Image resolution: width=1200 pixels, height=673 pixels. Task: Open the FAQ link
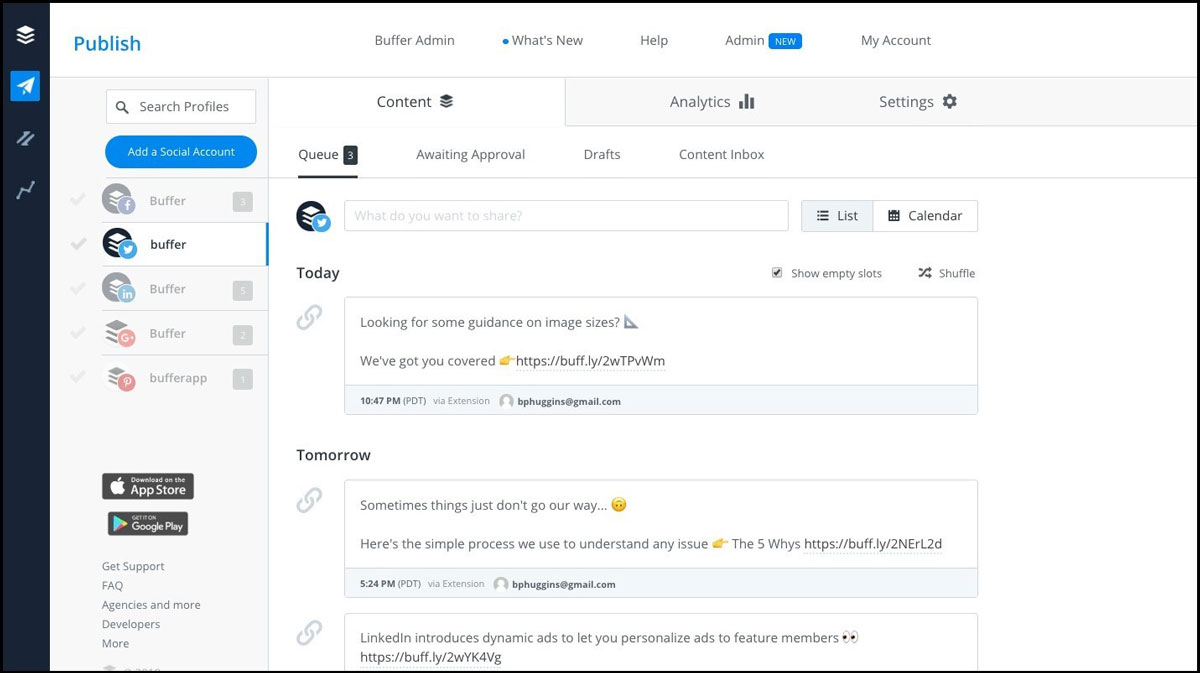[x=113, y=586]
